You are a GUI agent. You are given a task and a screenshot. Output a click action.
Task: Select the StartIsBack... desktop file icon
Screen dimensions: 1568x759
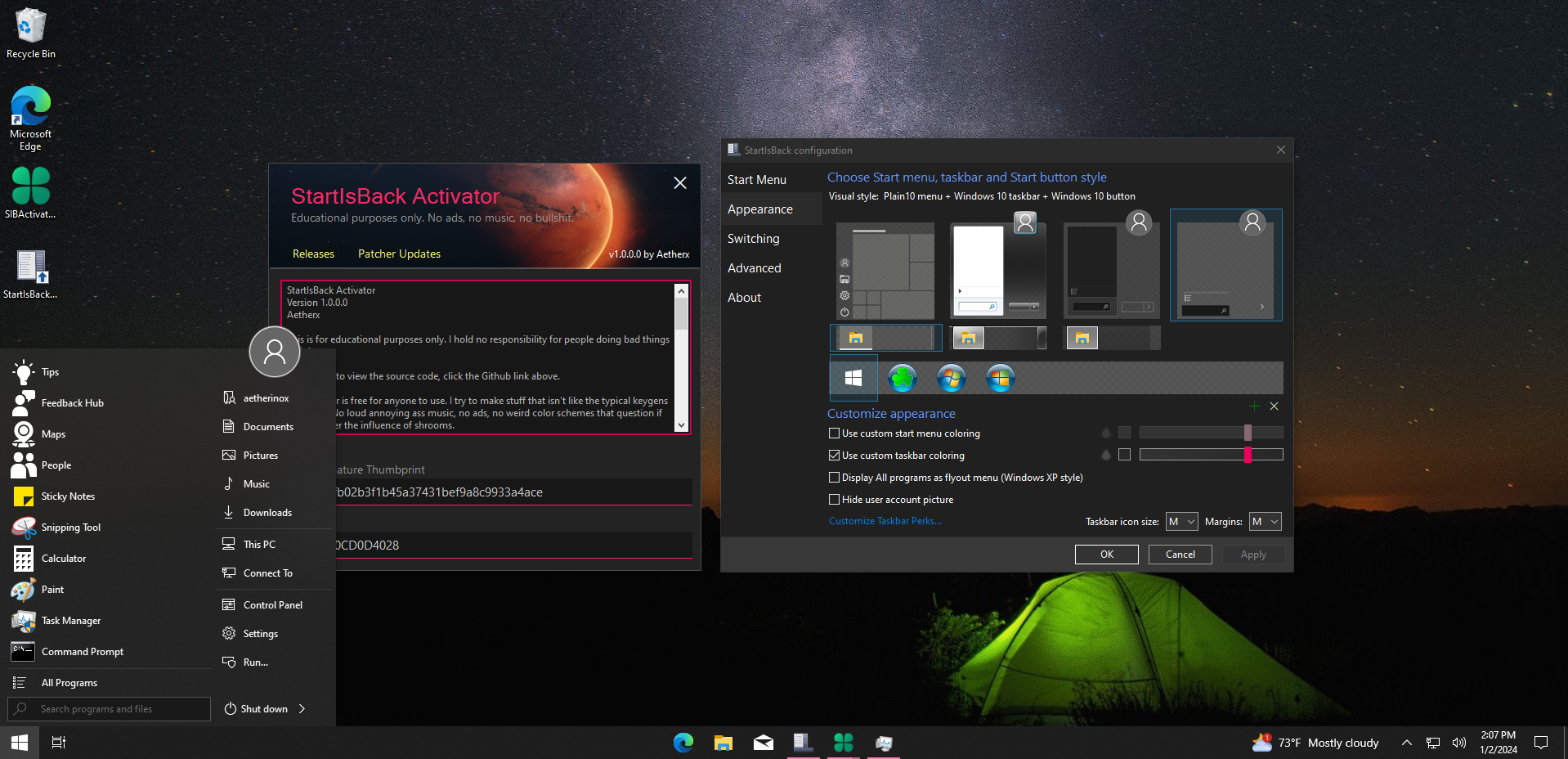[x=31, y=274]
